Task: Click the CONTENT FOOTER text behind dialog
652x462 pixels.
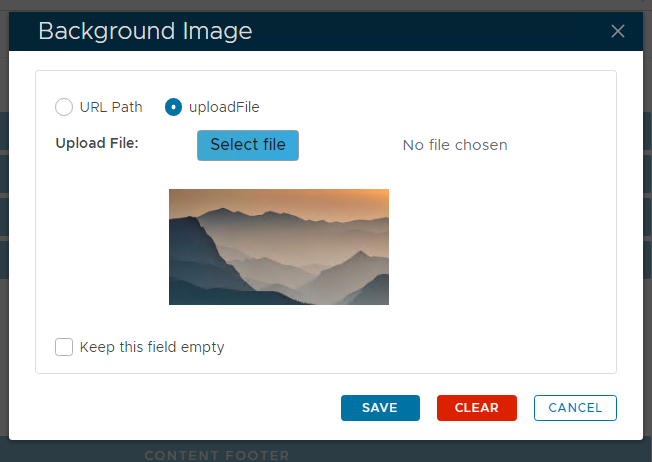Action: pos(217,456)
